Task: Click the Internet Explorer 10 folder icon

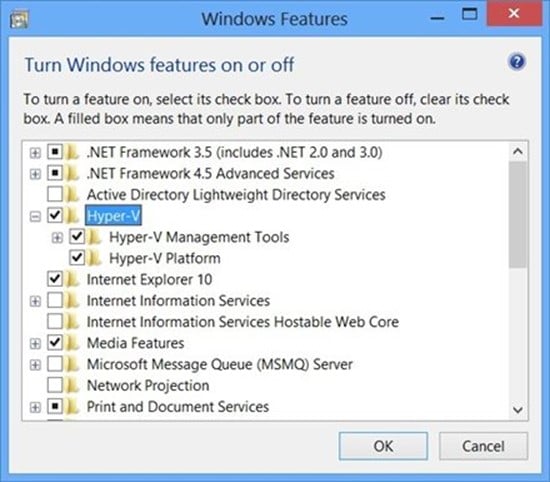Action: point(72,280)
